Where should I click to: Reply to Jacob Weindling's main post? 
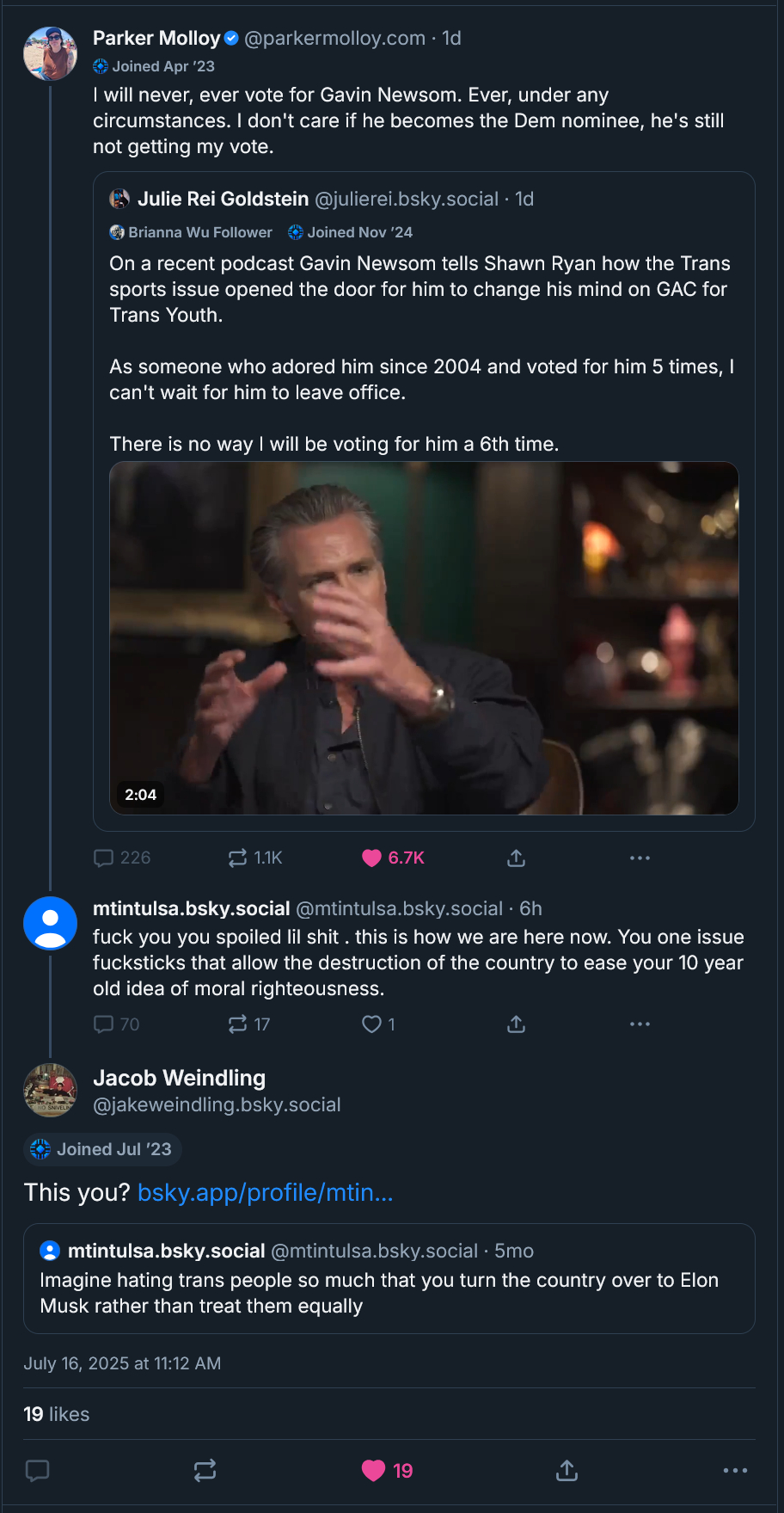(x=37, y=1471)
